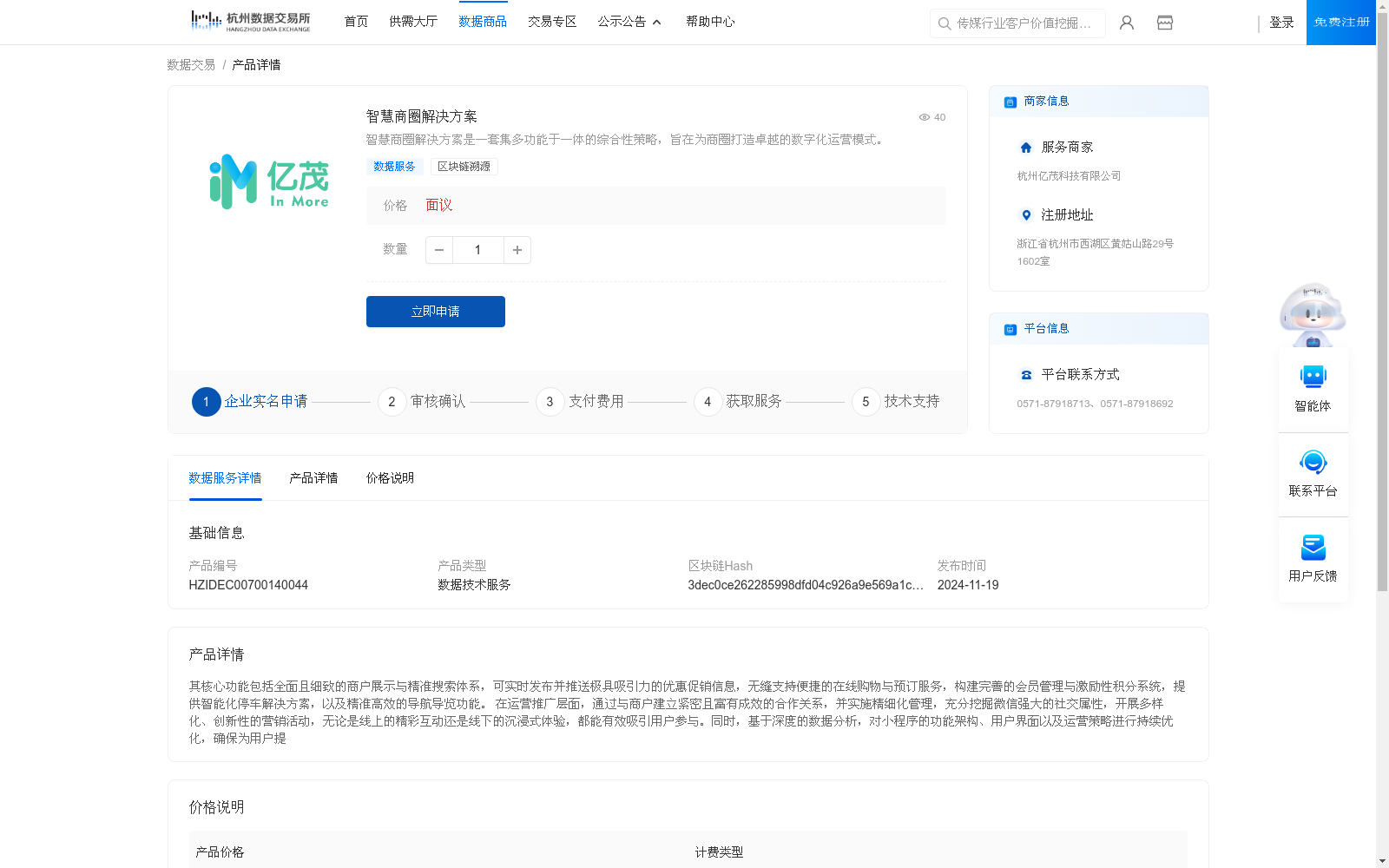Expand the 公示公告 dropdown
Viewport: 1389px width, 868px height.
[629, 22]
